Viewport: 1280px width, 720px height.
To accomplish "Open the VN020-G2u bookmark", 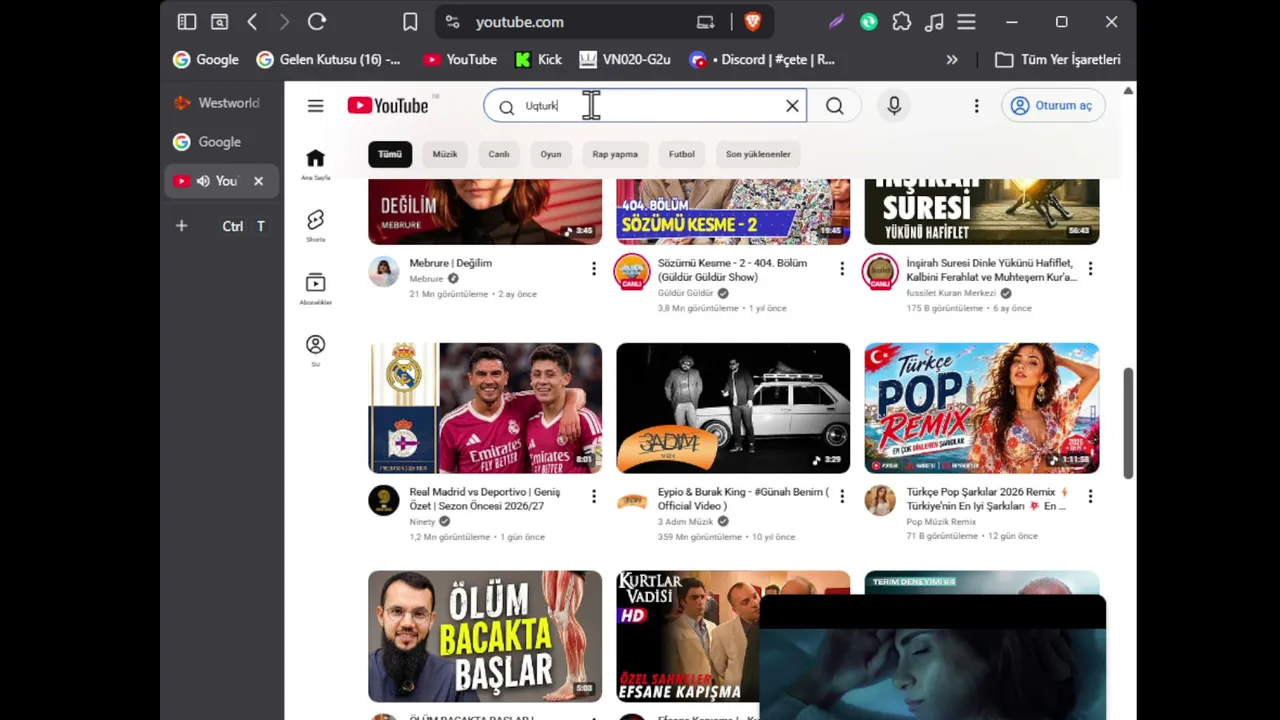I will [x=625, y=60].
